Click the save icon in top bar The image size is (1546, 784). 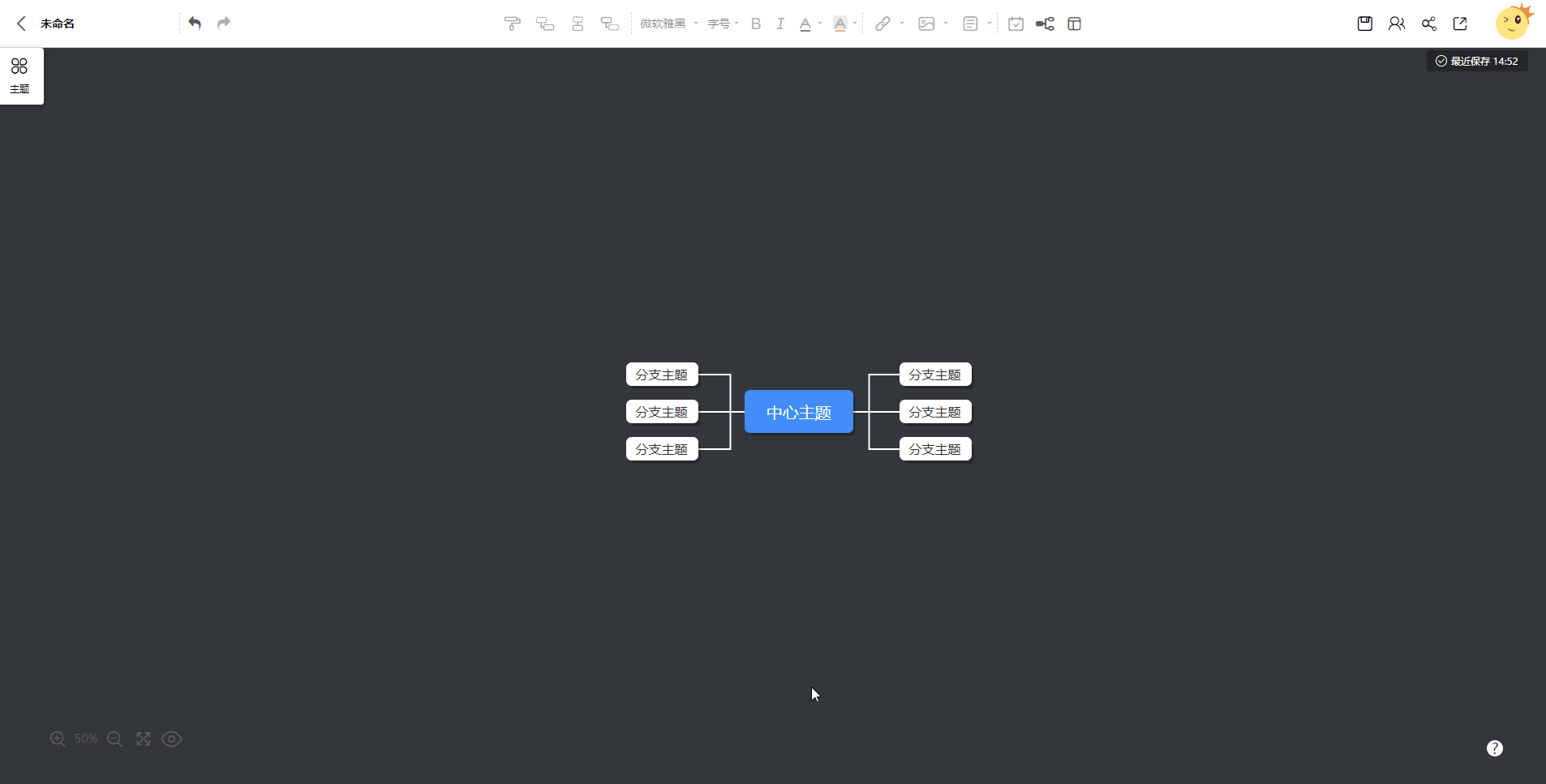click(x=1364, y=24)
